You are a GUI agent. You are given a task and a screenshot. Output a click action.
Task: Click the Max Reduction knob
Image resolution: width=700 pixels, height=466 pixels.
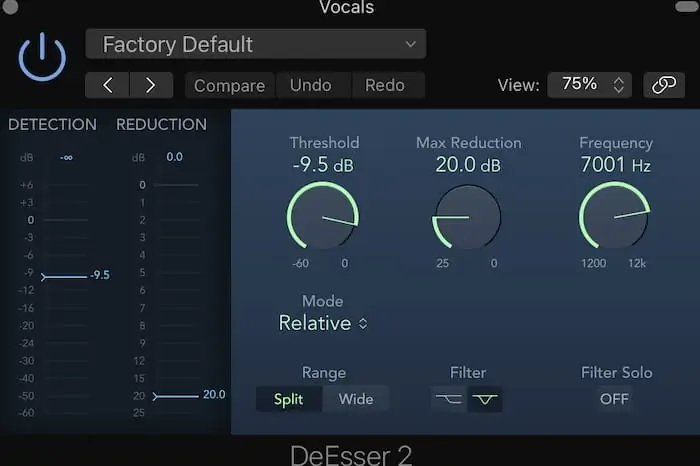tap(467, 217)
